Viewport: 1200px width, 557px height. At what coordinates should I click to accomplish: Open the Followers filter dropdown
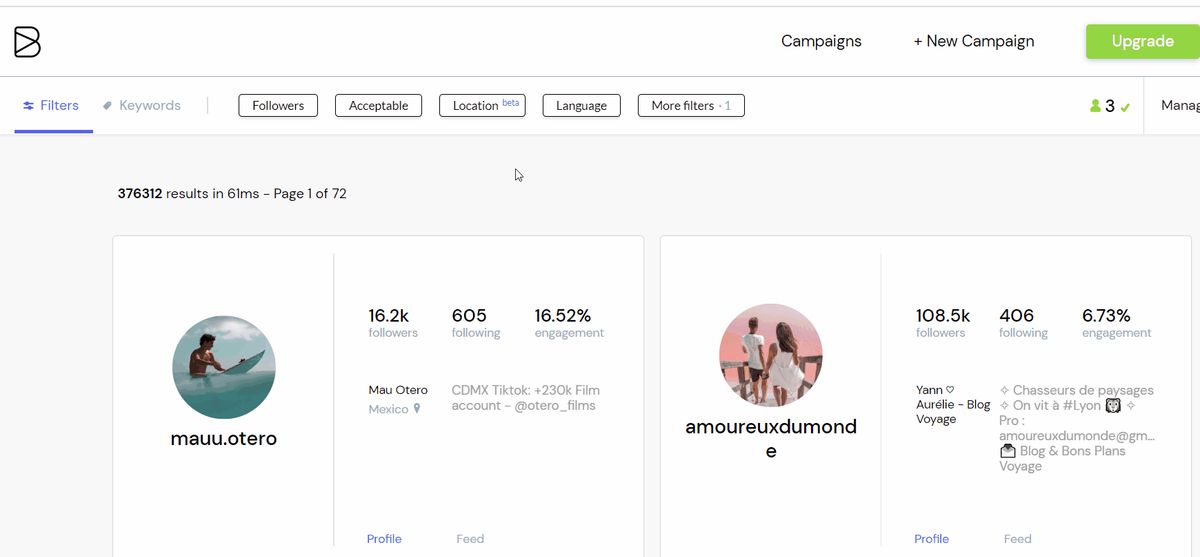(x=278, y=106)
